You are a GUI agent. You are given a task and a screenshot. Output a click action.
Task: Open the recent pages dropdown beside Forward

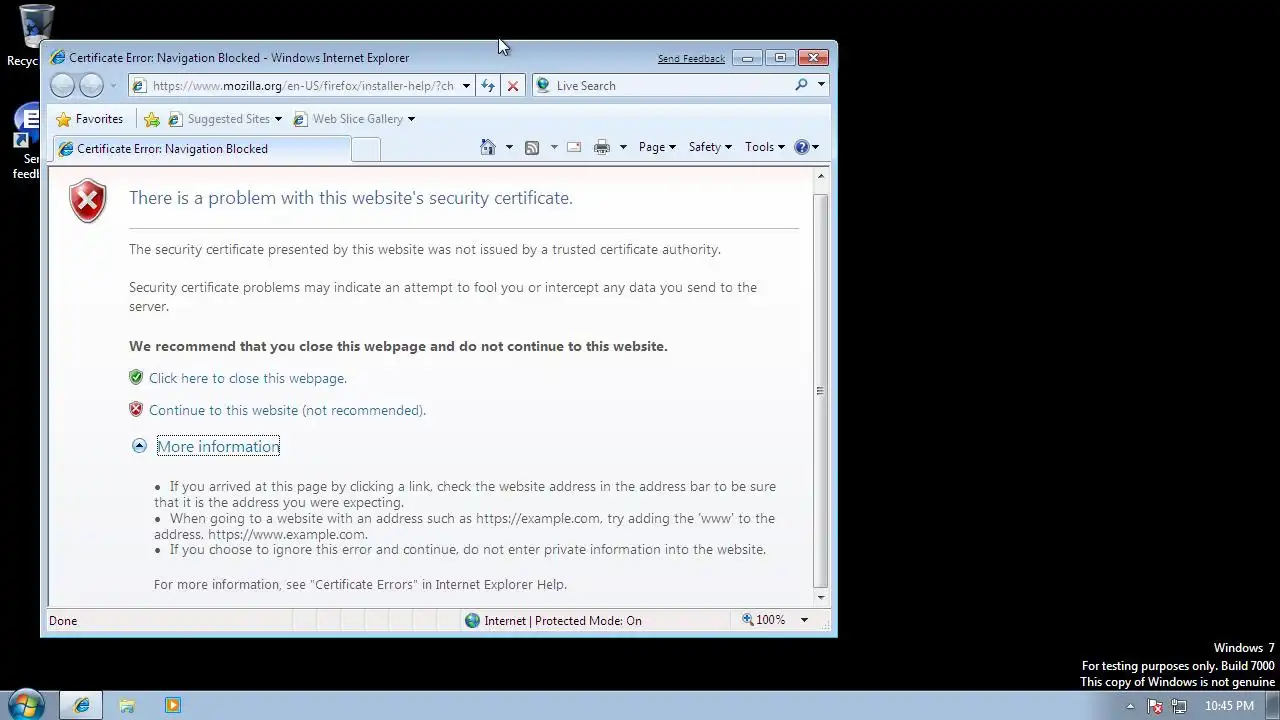tap(113, 86)
